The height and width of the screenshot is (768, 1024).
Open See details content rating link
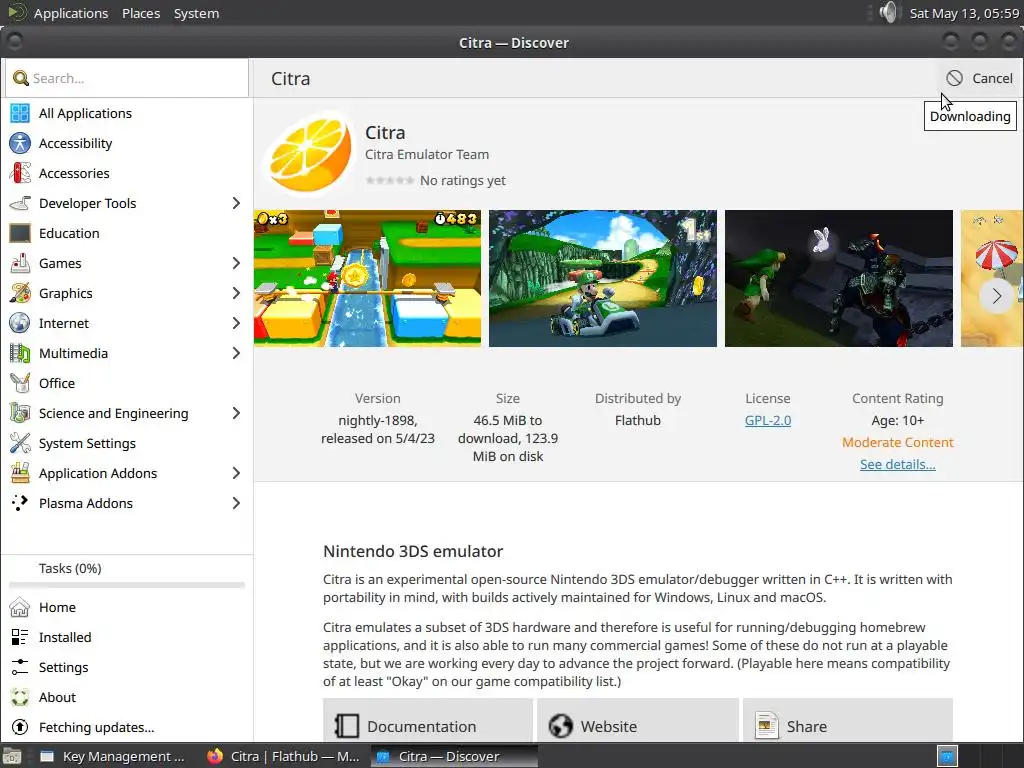pyautogui.click(x=897, y=464)
